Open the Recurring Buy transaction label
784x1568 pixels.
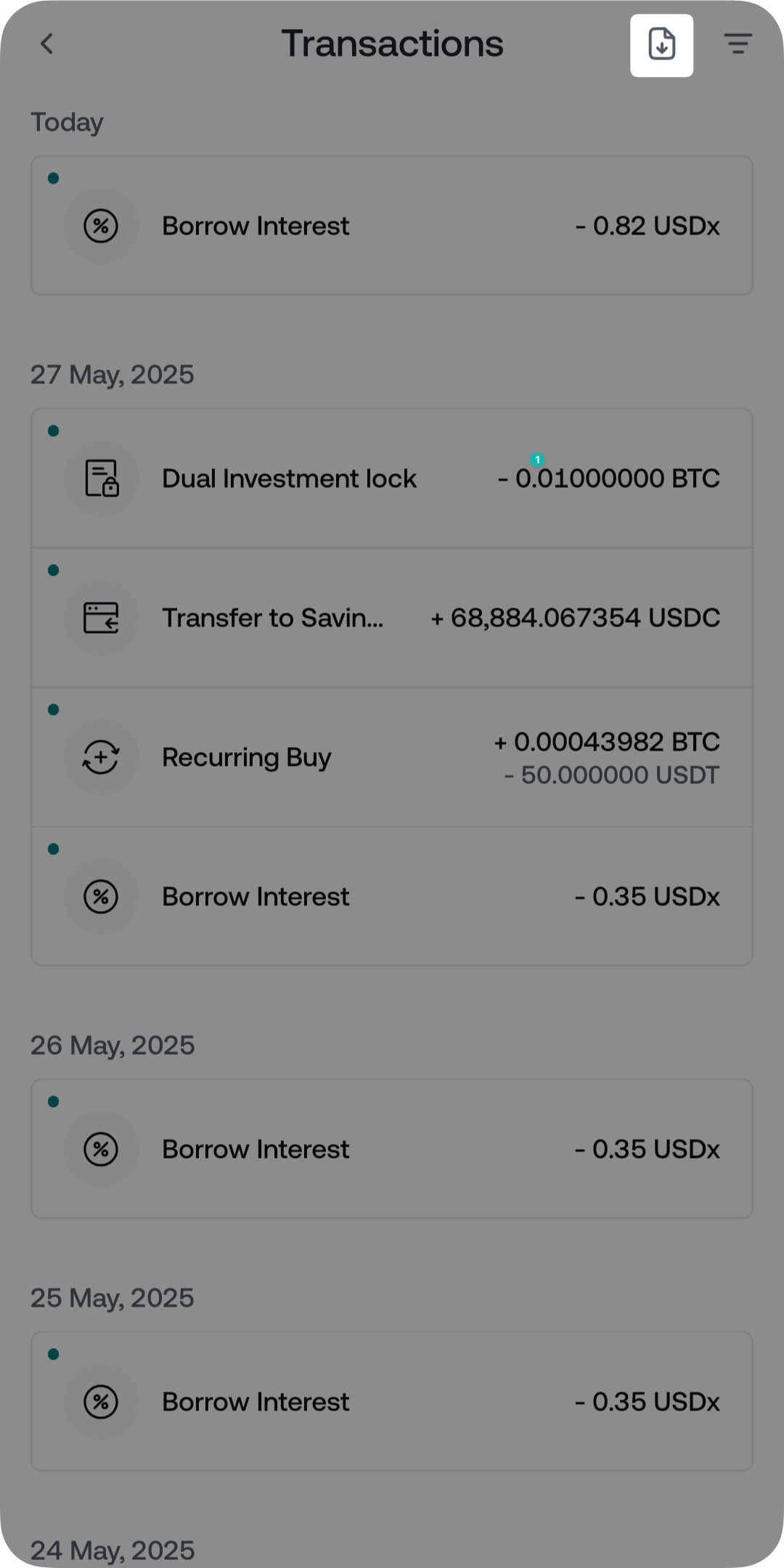click(x=246, y=757)
